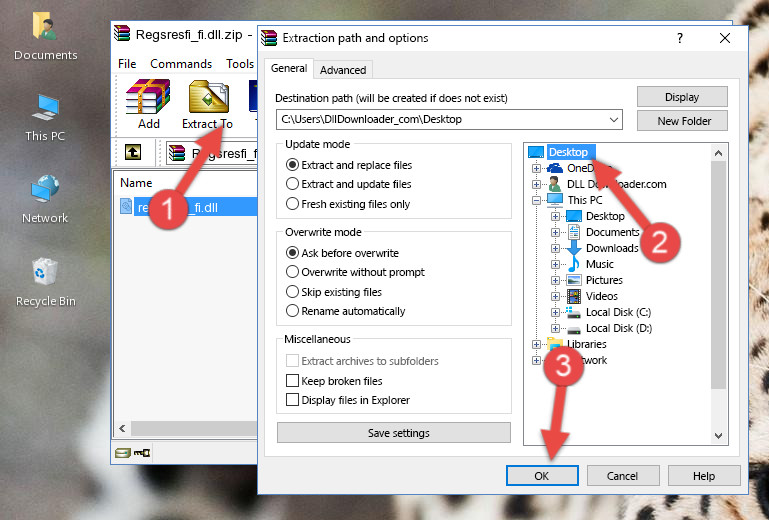The height and width of the screenshot is (520, 769).
Task: Collapse the This PC tree node
Action: [537, 200]
